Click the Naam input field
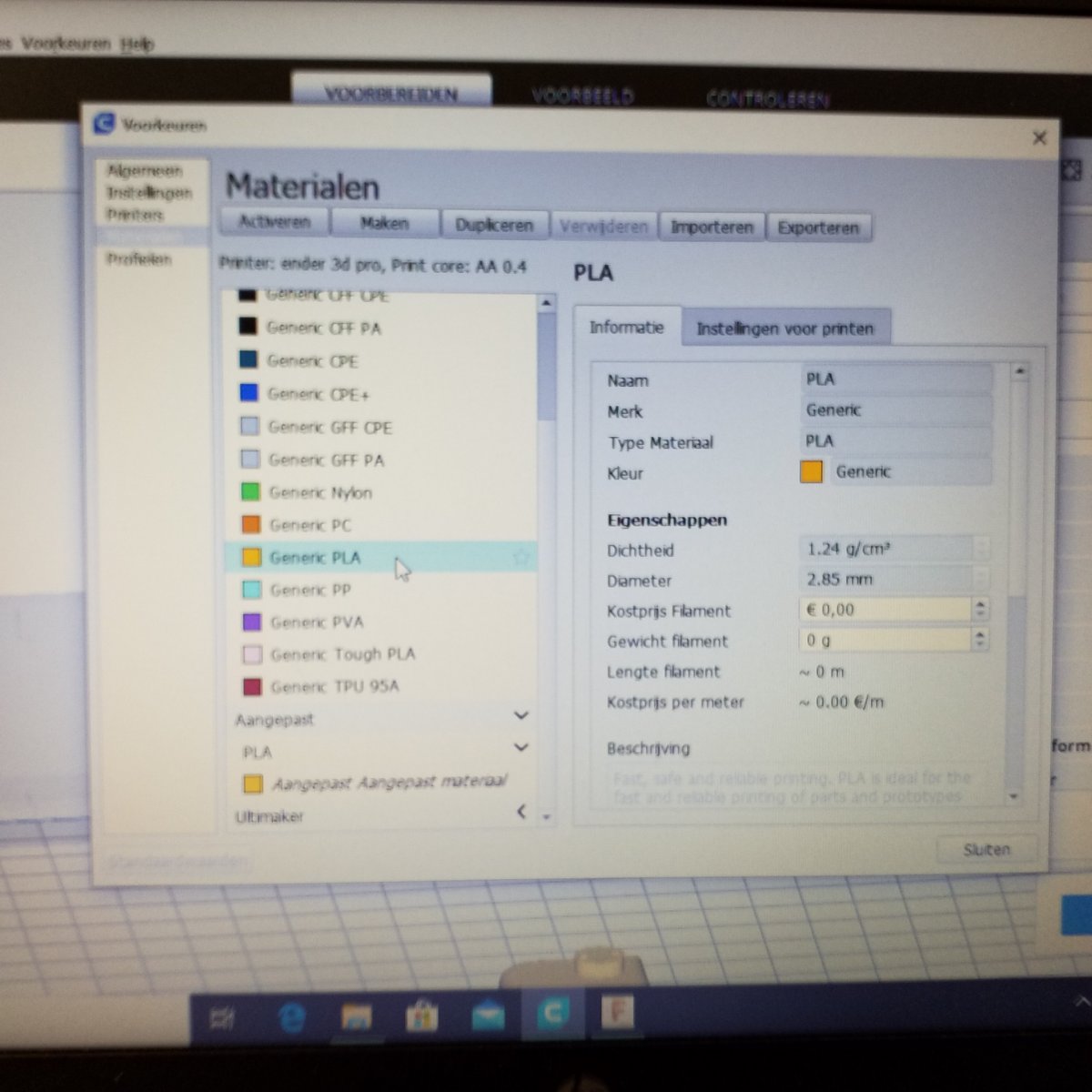 (x=896, y=379)
